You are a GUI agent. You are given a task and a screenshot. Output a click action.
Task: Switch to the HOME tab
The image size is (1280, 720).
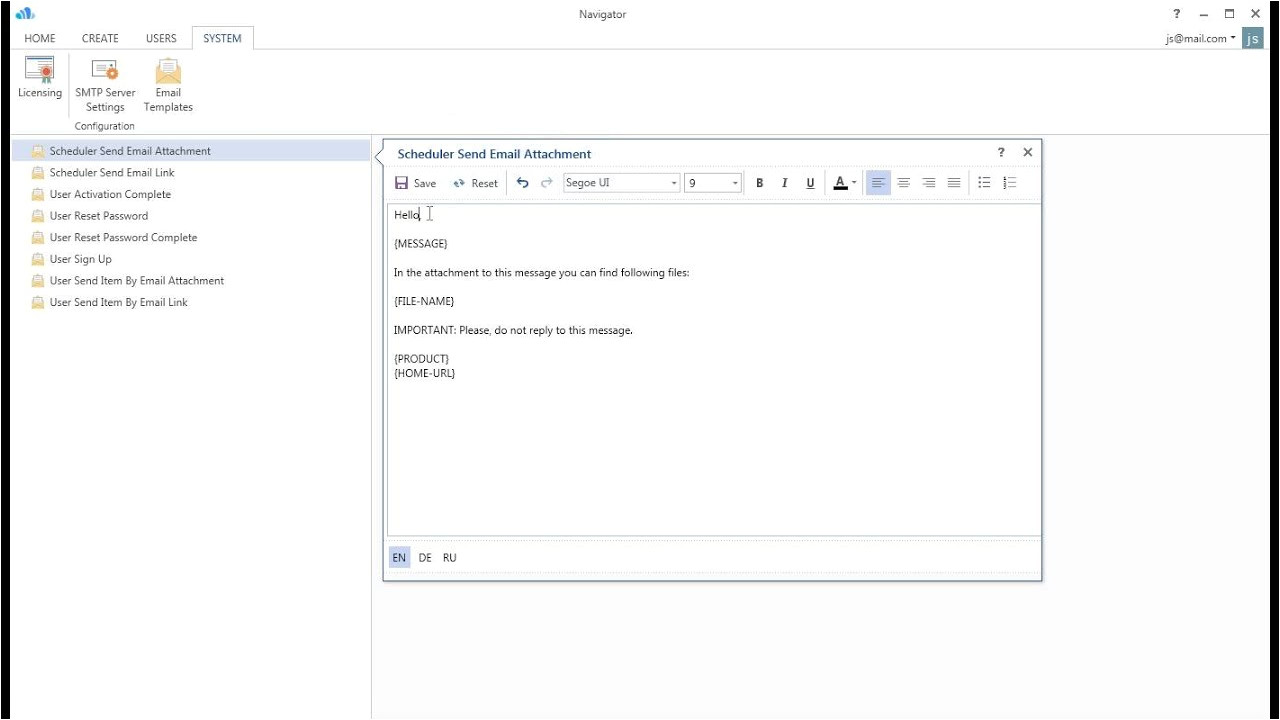[x=40, y=38]
